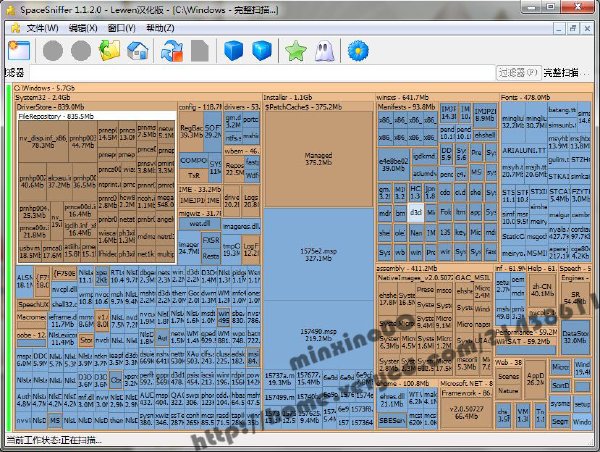Open a new view window from toolbar

pos(19,51)
